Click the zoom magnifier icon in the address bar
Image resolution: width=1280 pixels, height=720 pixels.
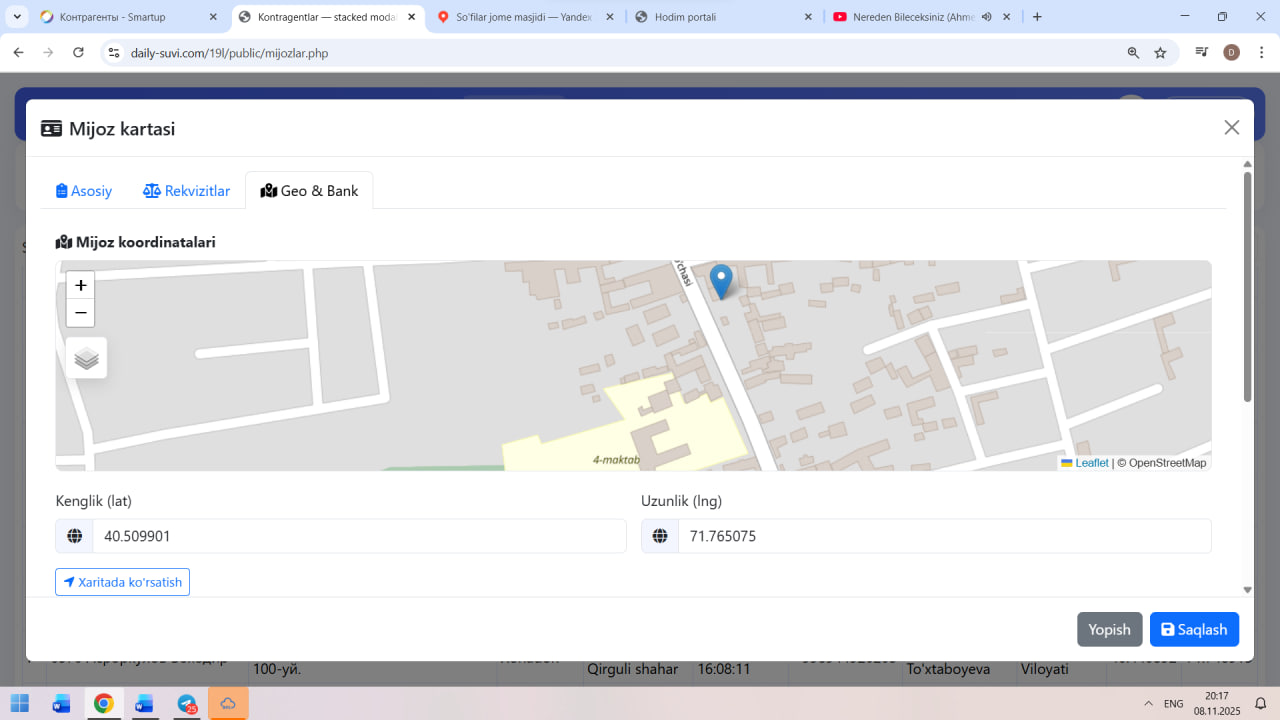click(x=1133, y=53)
